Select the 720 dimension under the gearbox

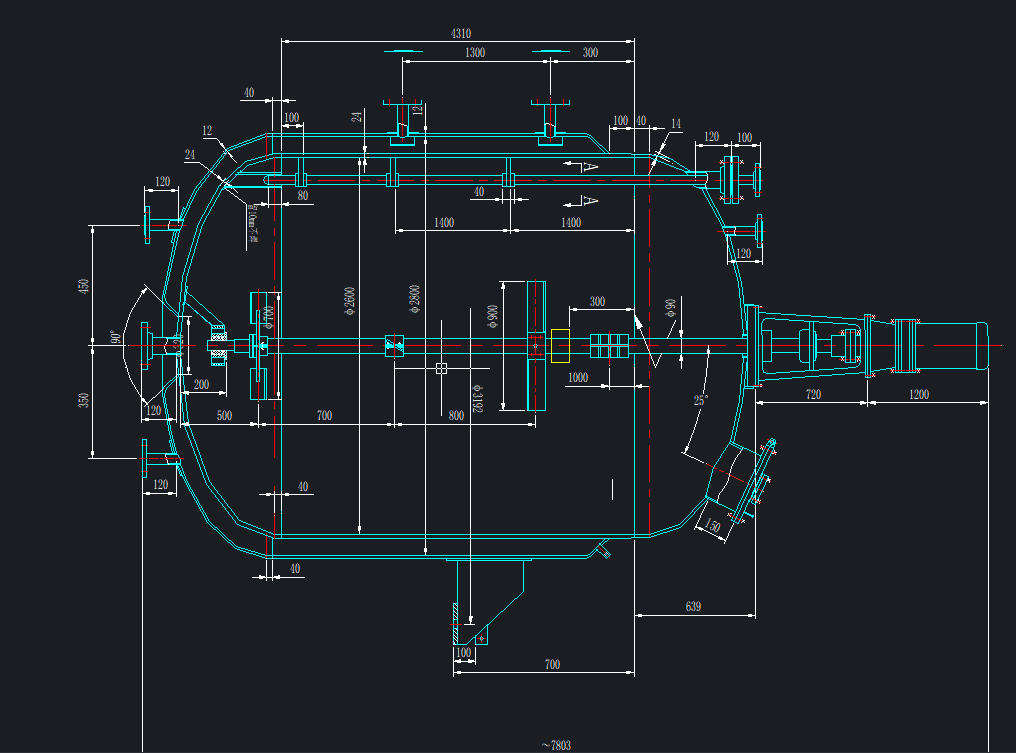point(813,394)
